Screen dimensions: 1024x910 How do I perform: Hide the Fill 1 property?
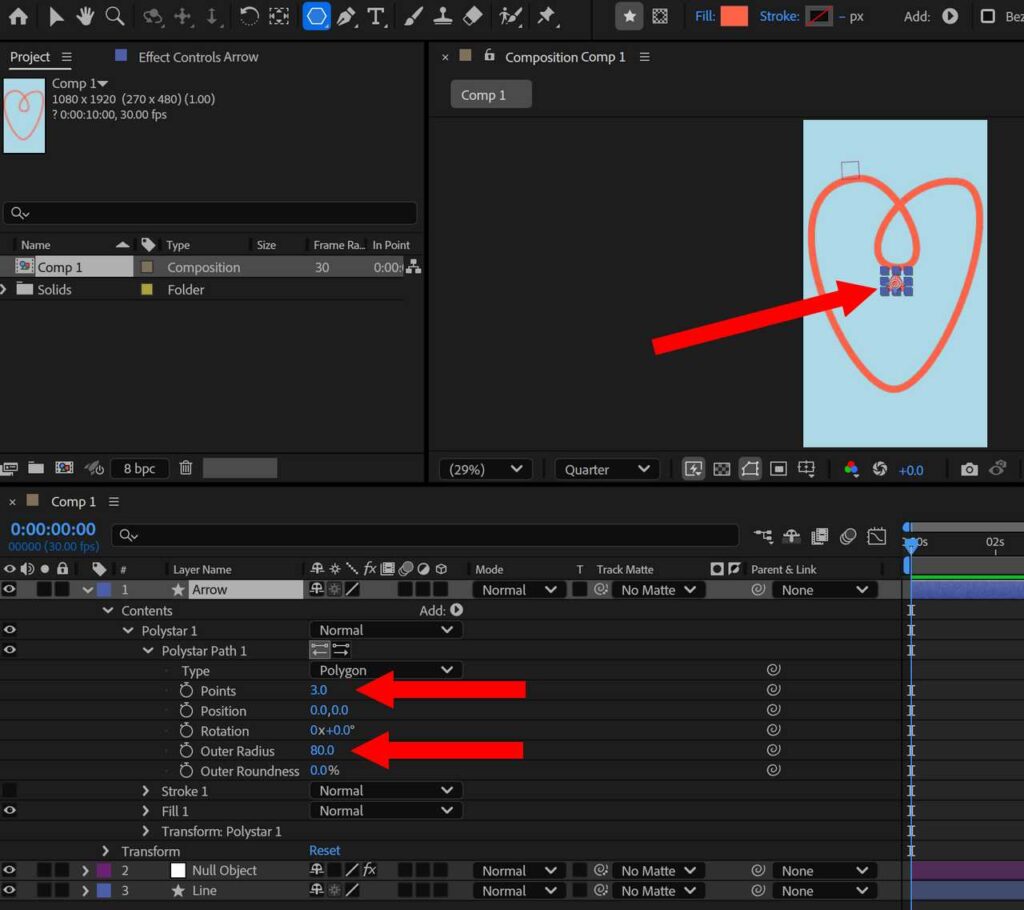[x=9, y=811]
